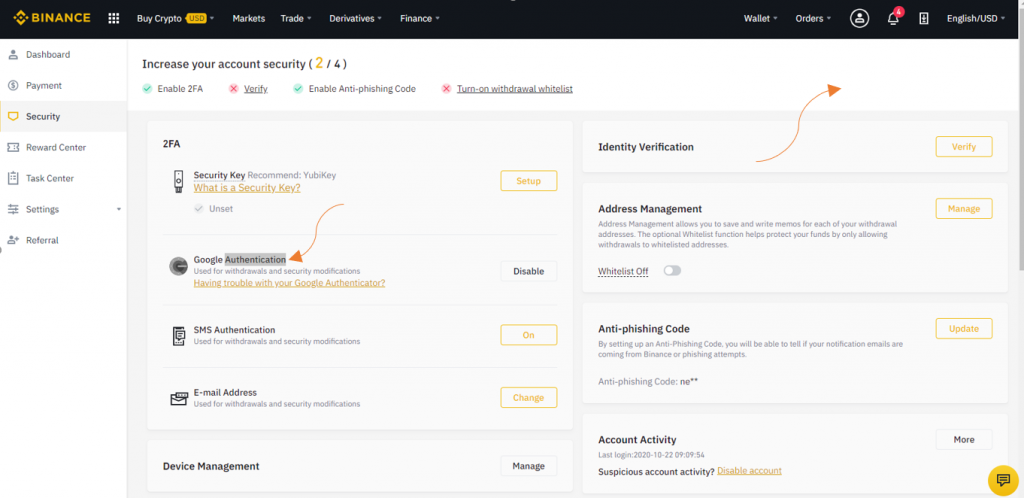Click 'Anti-phishing Code: ne**' text
The image size is (1024, 498).
click(648, 381)
